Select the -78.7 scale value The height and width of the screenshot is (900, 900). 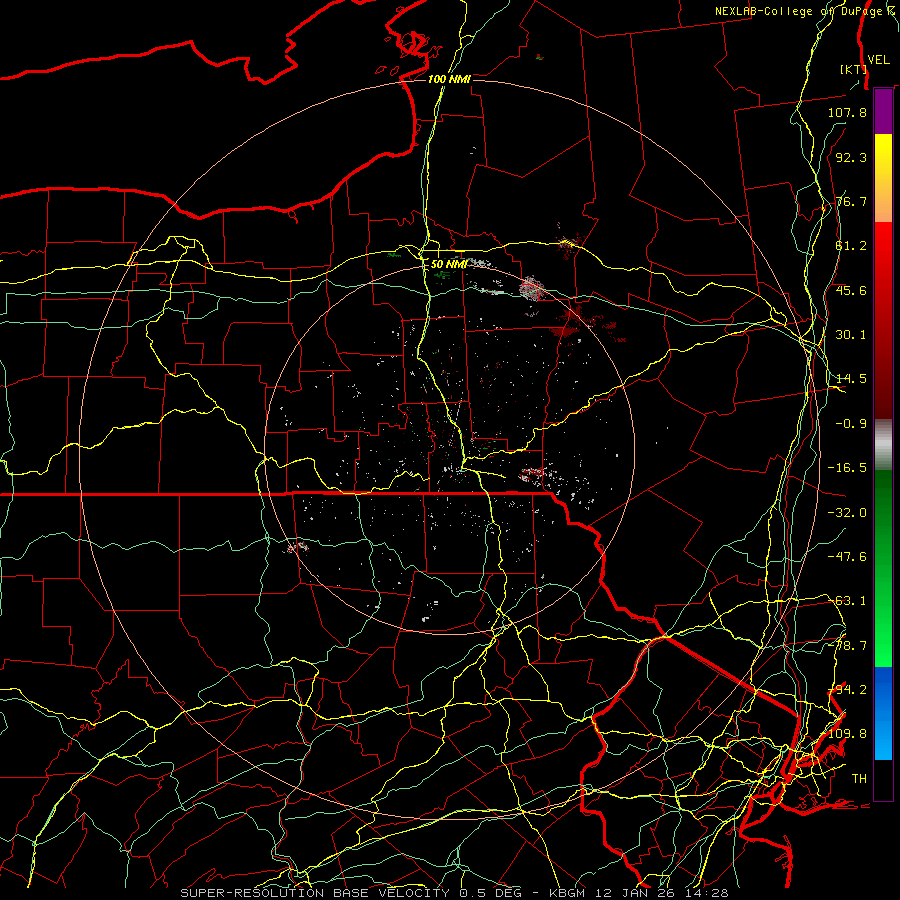coord(847,646)
